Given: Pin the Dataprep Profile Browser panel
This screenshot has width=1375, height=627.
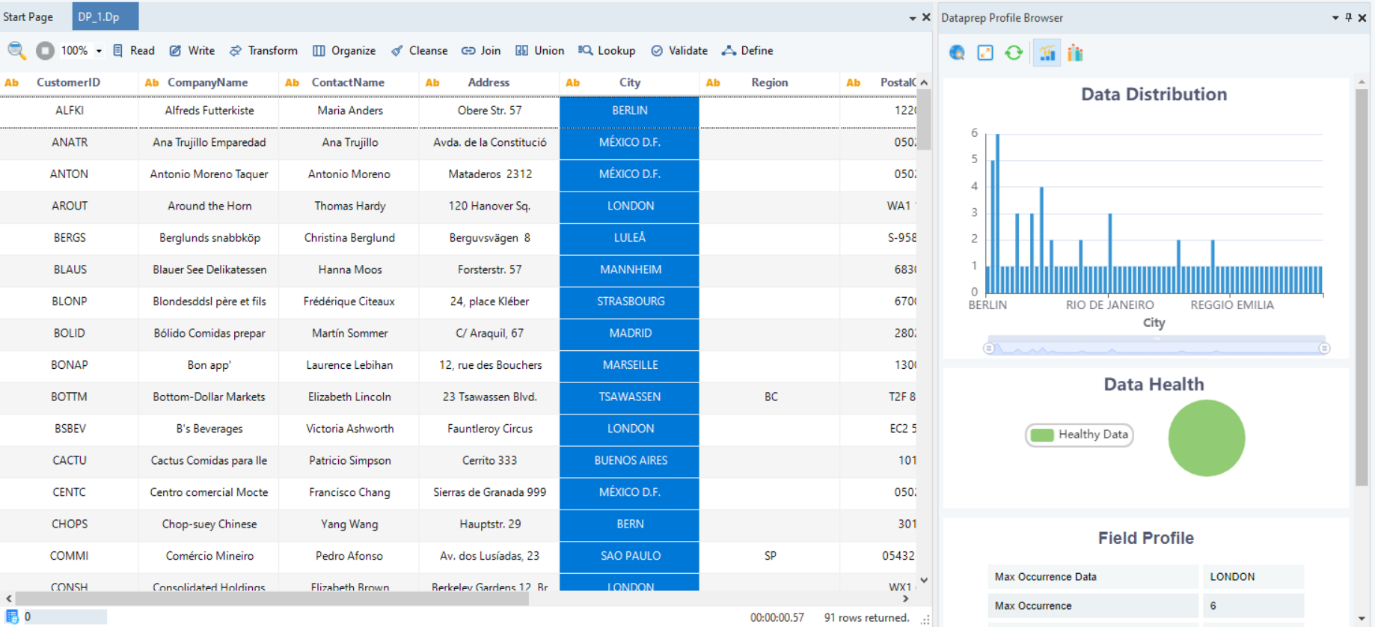Looking at the screenshot, I should tap(1349, 18).
